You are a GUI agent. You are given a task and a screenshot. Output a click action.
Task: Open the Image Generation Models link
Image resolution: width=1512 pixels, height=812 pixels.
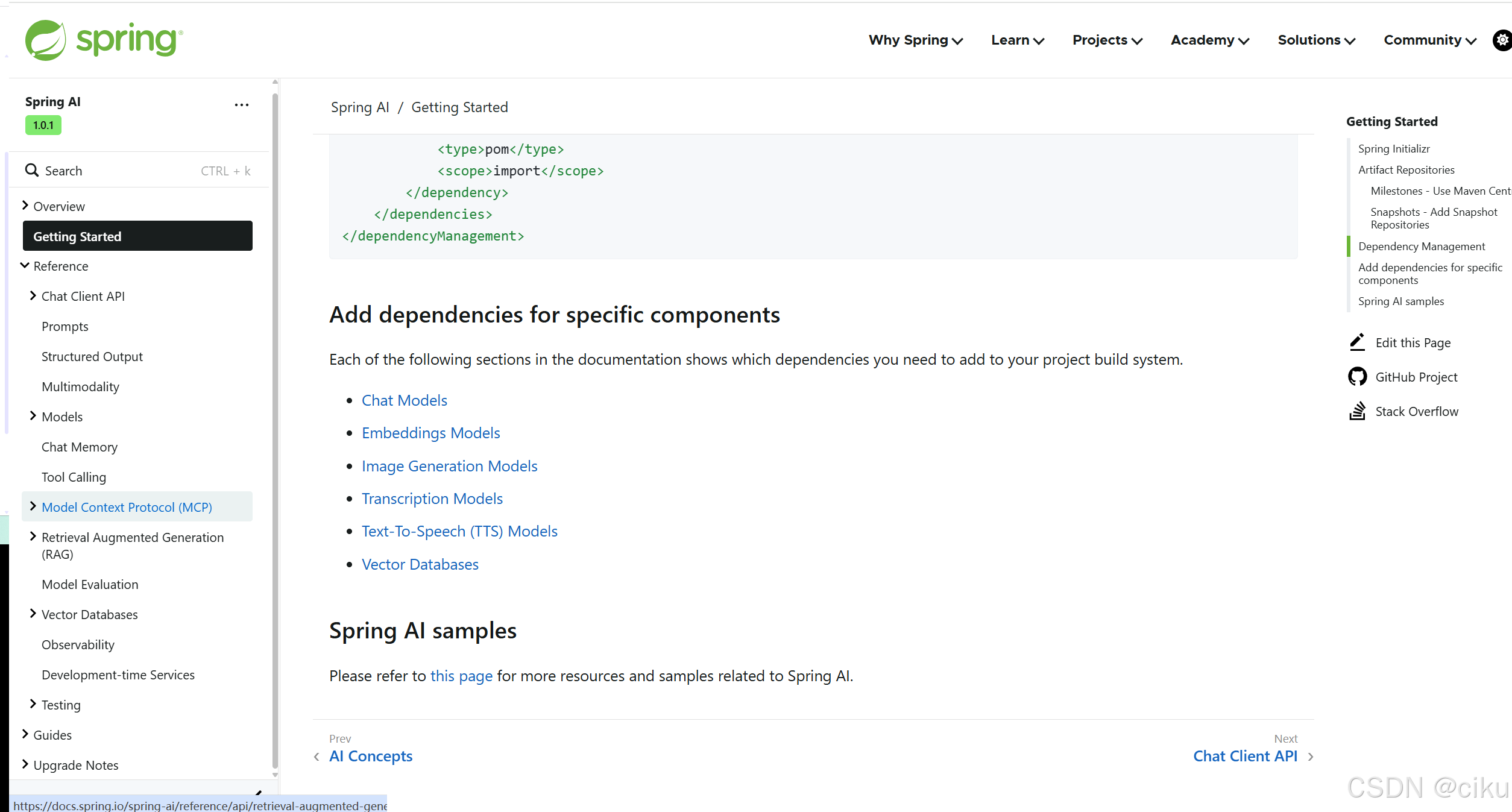pyautogui.click(x=450, y=466)
